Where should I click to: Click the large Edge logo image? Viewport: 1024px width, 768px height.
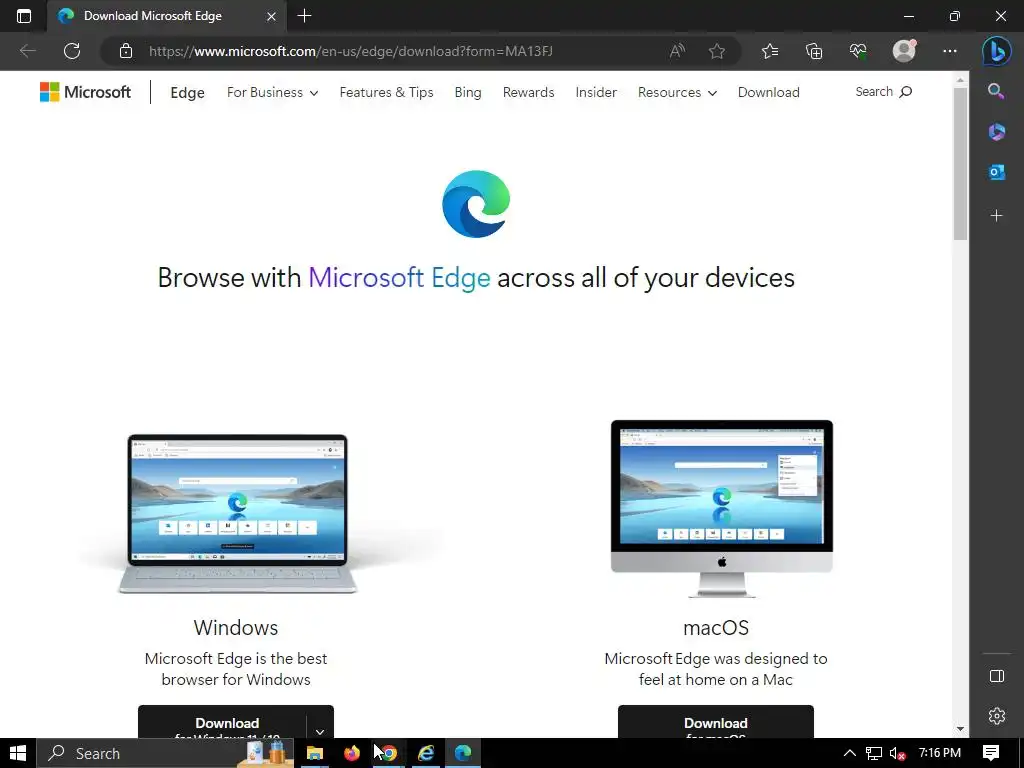coord(476,204)
